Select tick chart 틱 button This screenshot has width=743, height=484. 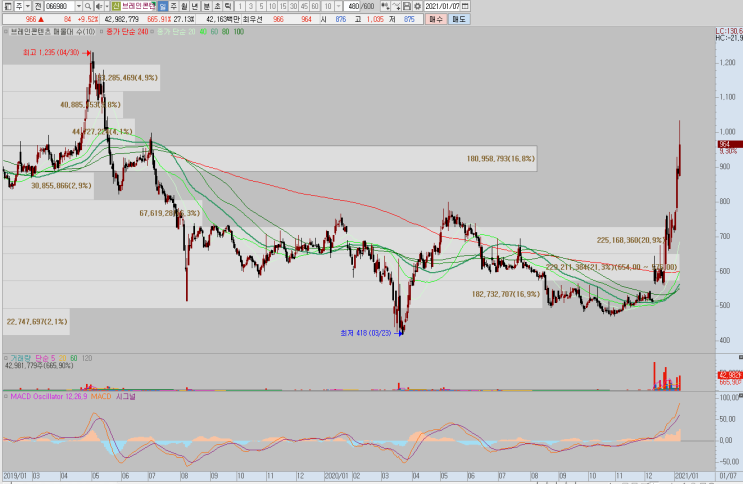(x=228, y=6)
